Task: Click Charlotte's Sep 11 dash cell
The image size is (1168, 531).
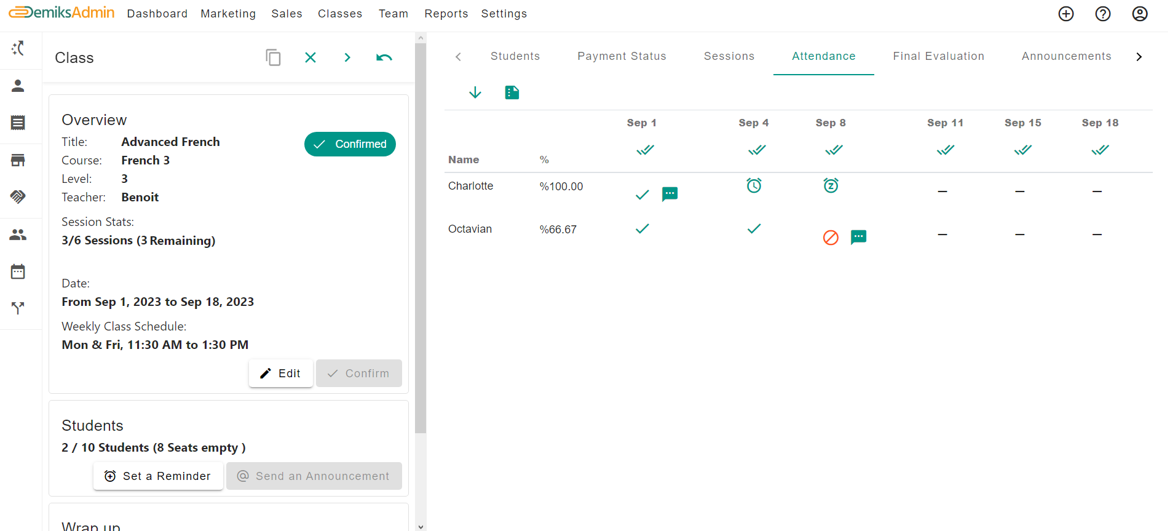Action: click(942, 192)
